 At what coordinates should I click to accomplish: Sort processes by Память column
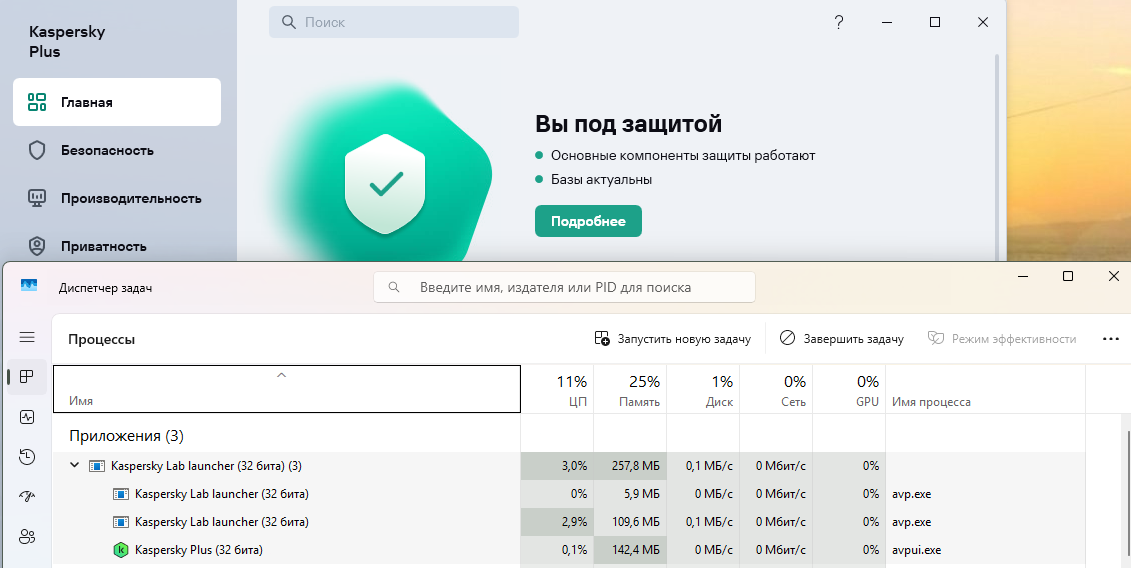pyautogui.click(x=630, y=389)
